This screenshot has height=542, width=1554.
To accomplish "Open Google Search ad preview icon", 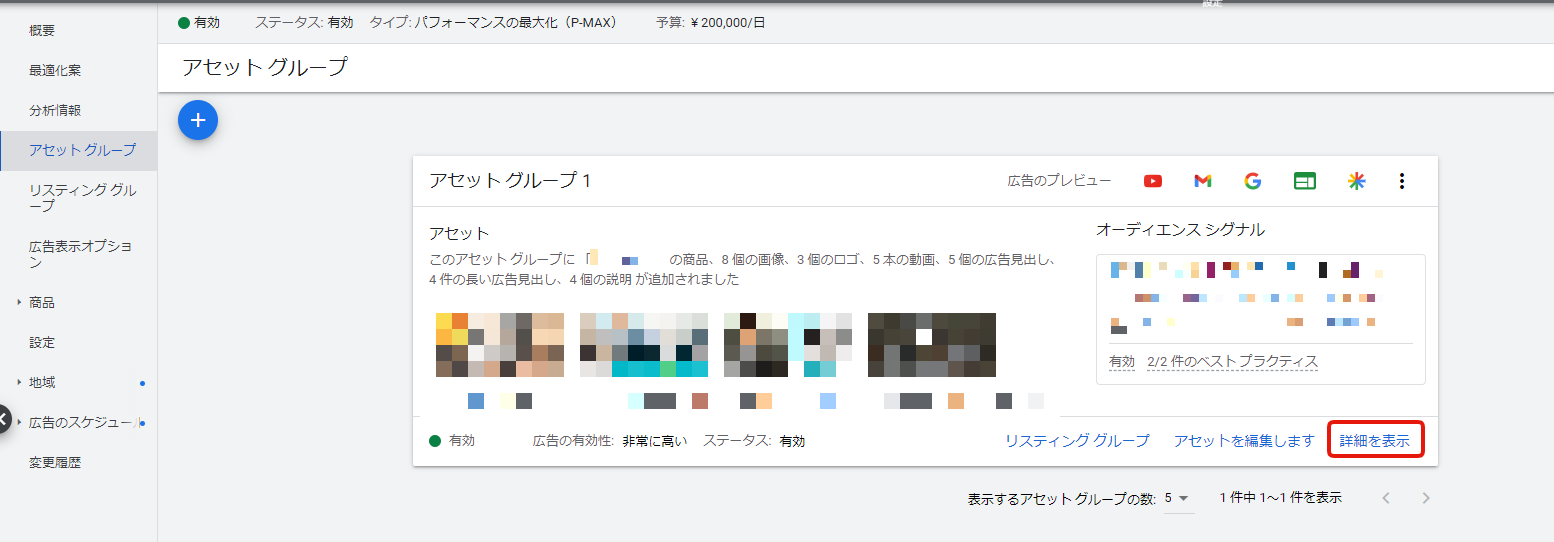I will point(1252,181).
